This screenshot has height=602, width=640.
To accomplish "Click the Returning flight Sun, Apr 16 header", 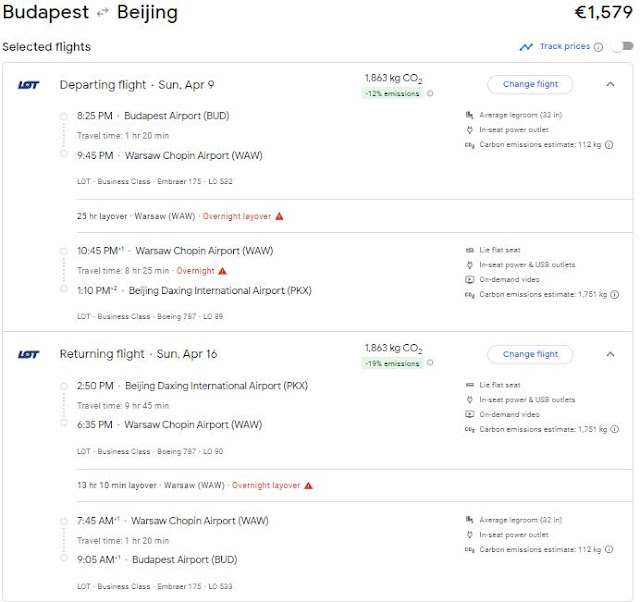I will click(x=138, y=354).
